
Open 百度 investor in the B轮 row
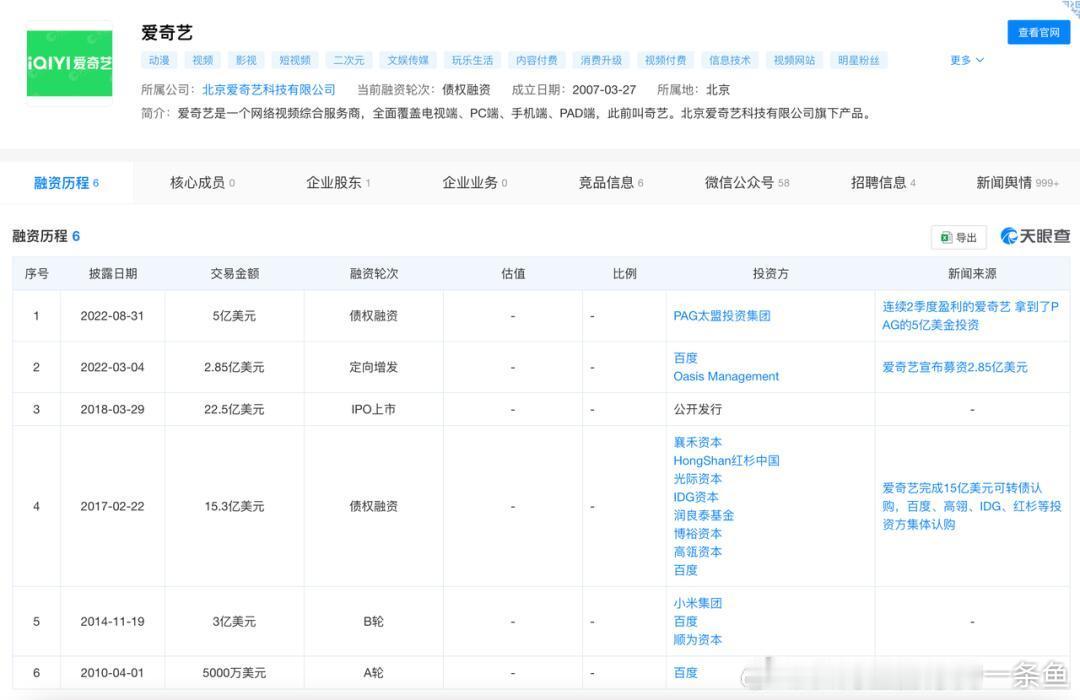[685, 621]
